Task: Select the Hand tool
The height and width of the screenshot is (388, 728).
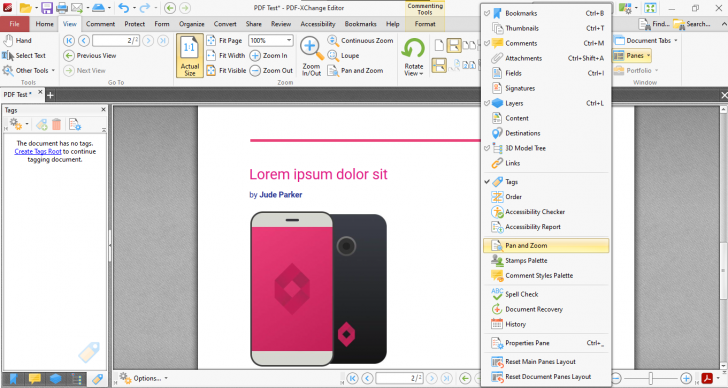Action: coord(17,40)
